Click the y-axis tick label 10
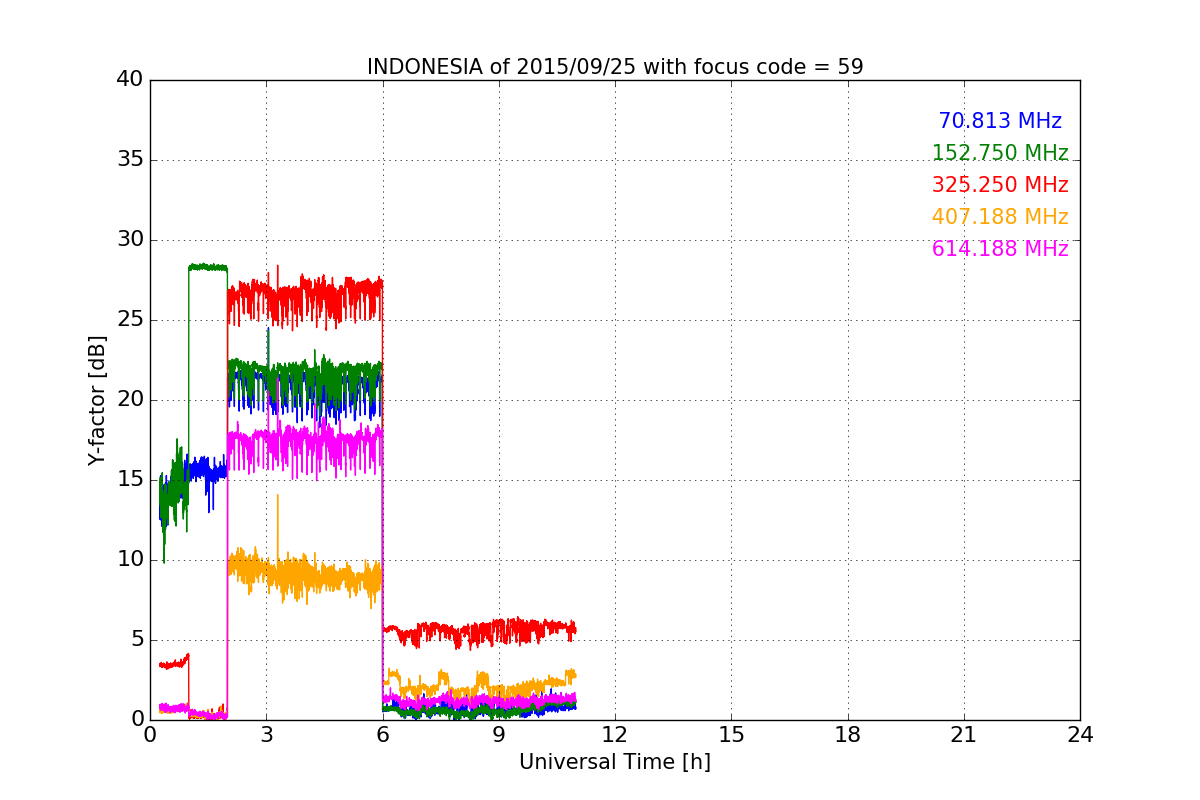The image size is (1200, 800). click(x=130, y=560)
